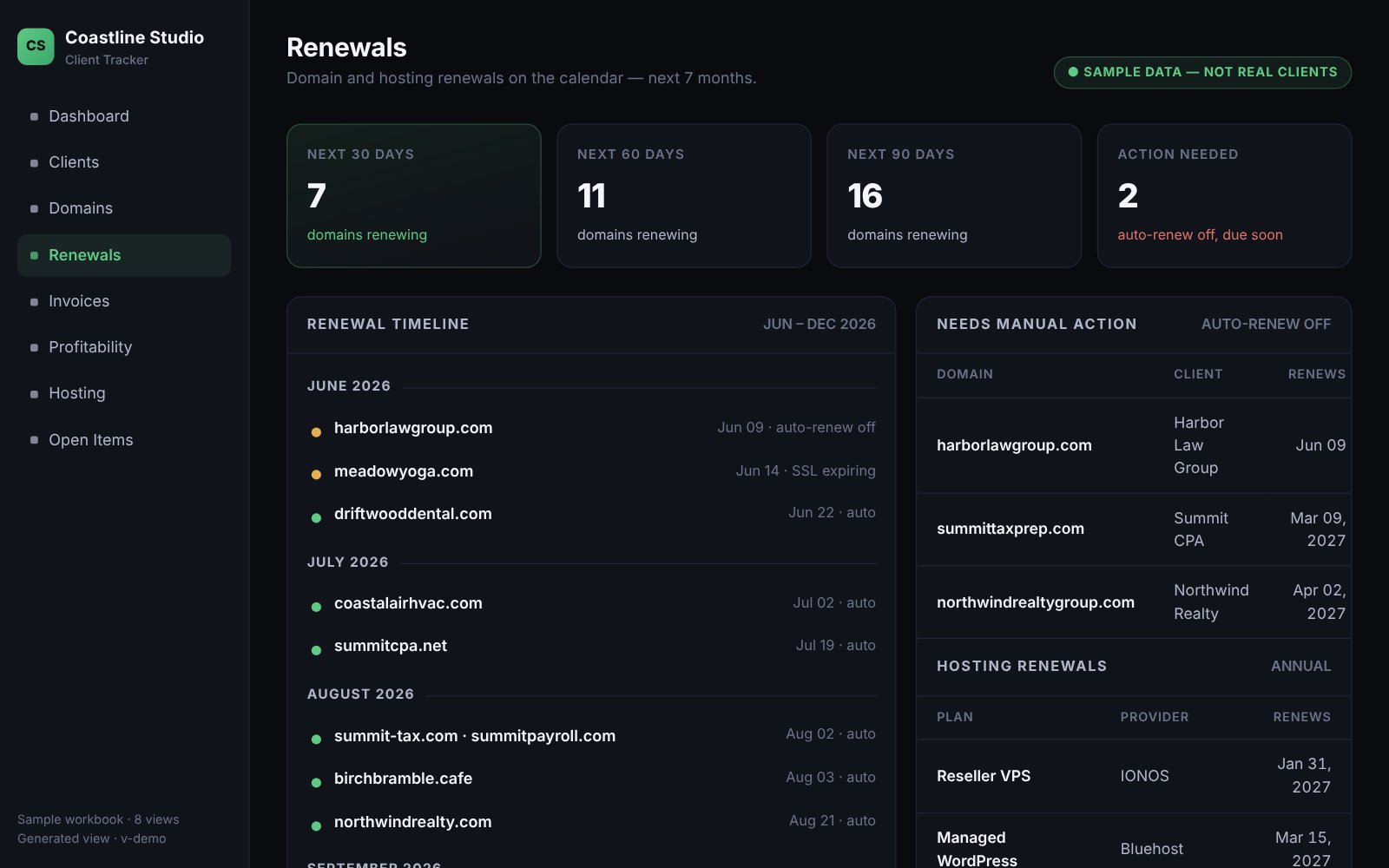Open the Domains section

pos(124,208)
